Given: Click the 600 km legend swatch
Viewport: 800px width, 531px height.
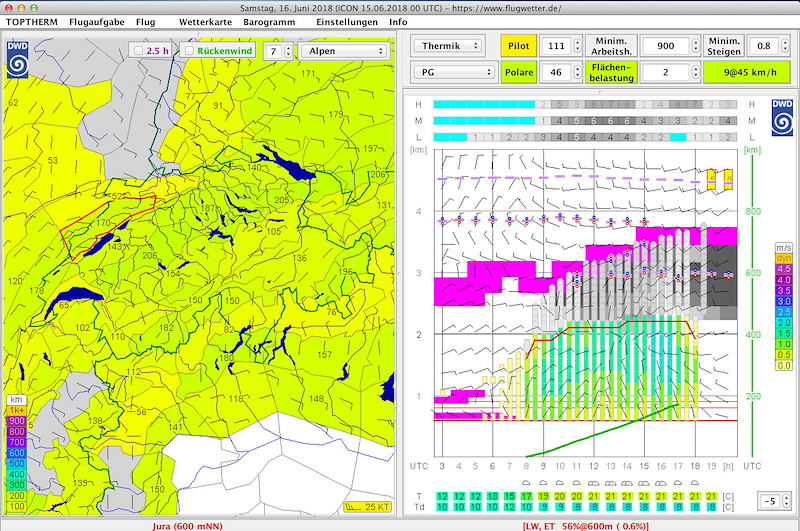Looking at the screenshot, I should click(16, 453).
